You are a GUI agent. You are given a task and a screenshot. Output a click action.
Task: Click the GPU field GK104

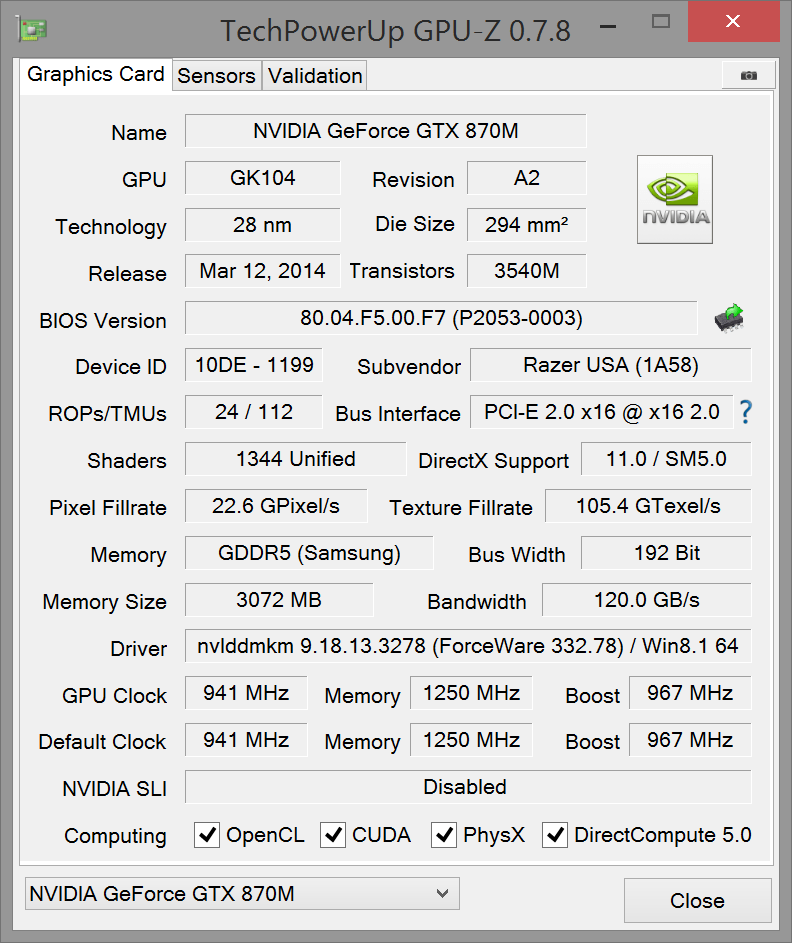(x=263, y=178)
